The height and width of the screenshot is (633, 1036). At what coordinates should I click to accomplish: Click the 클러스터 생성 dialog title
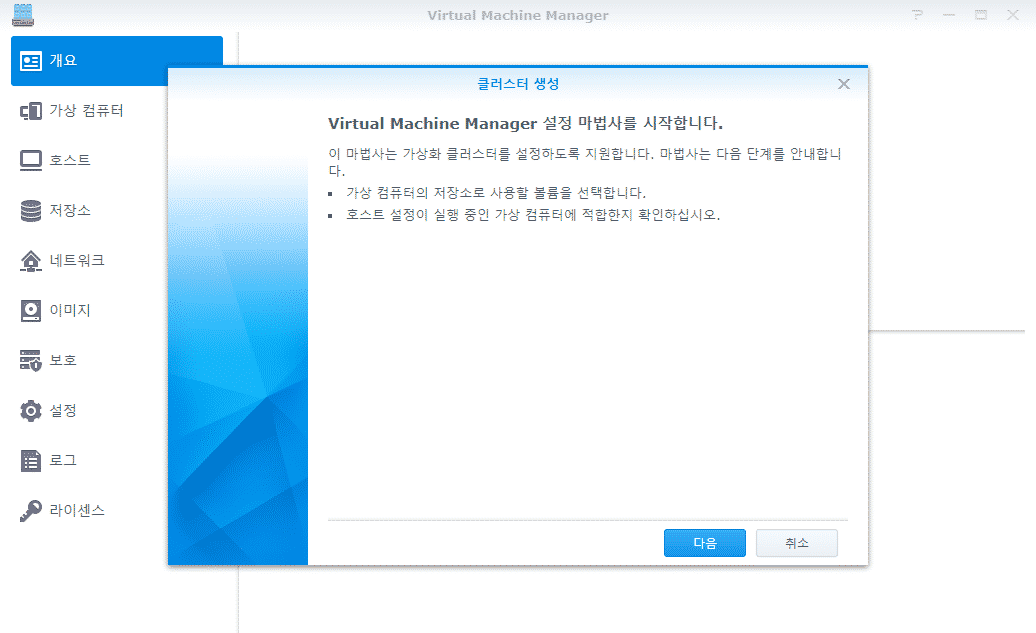[518, 84]
